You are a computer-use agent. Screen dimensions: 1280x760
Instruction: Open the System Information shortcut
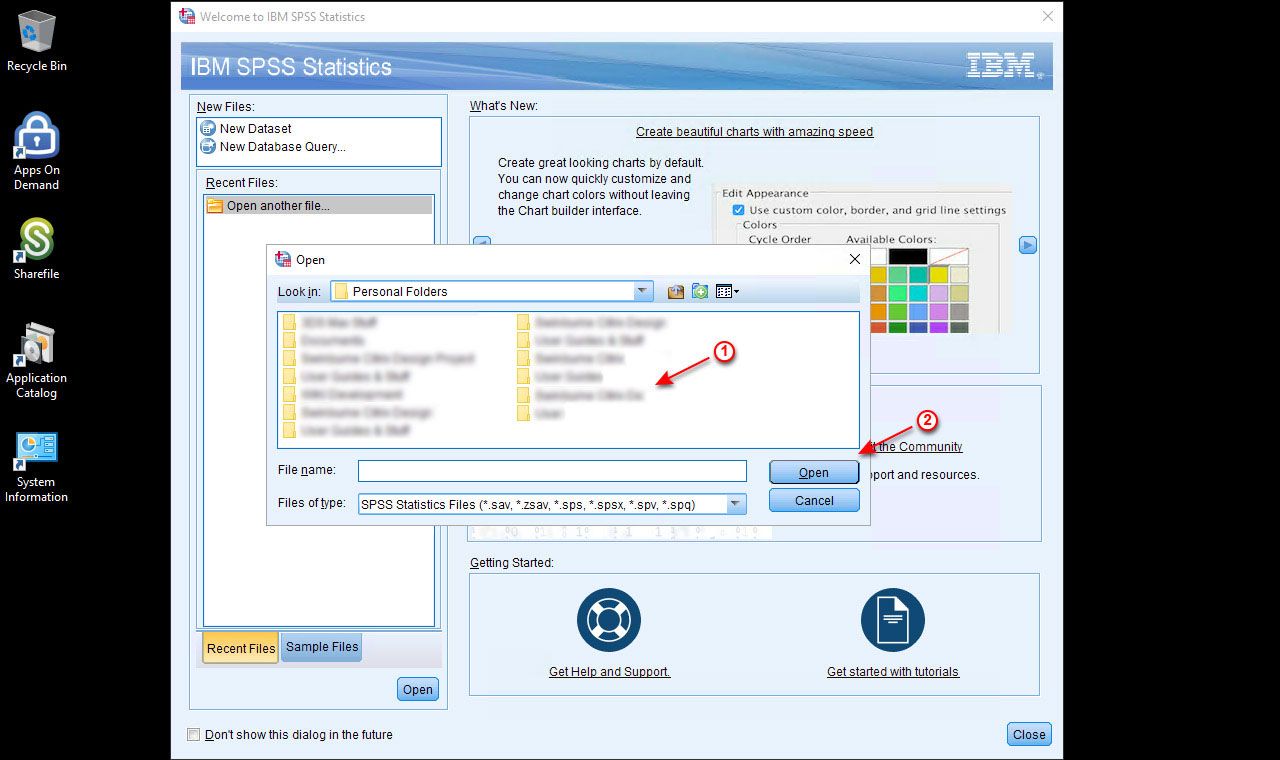tap(37, 452)
